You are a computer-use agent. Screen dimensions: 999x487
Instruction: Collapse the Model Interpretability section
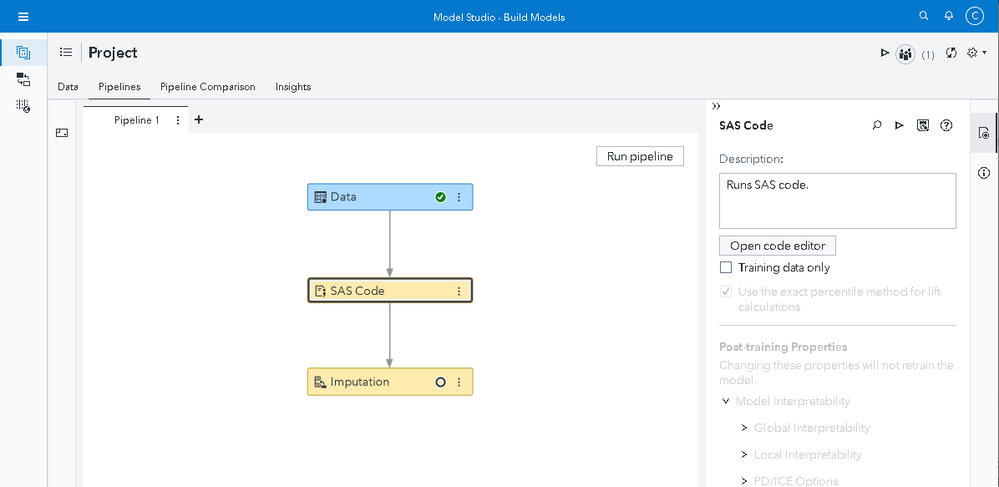pos(725,401)
